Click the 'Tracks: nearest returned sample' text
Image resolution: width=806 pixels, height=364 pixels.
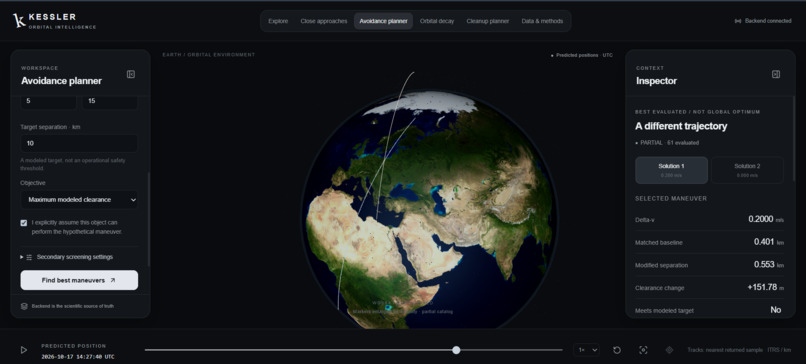725,350
